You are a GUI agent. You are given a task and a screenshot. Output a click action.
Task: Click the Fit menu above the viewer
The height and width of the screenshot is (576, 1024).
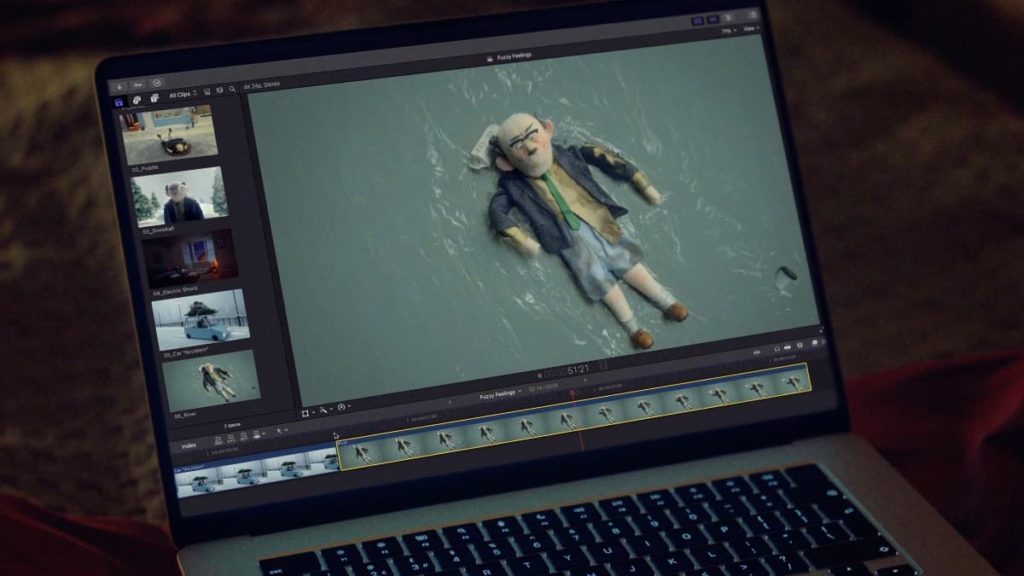point(727,31)
